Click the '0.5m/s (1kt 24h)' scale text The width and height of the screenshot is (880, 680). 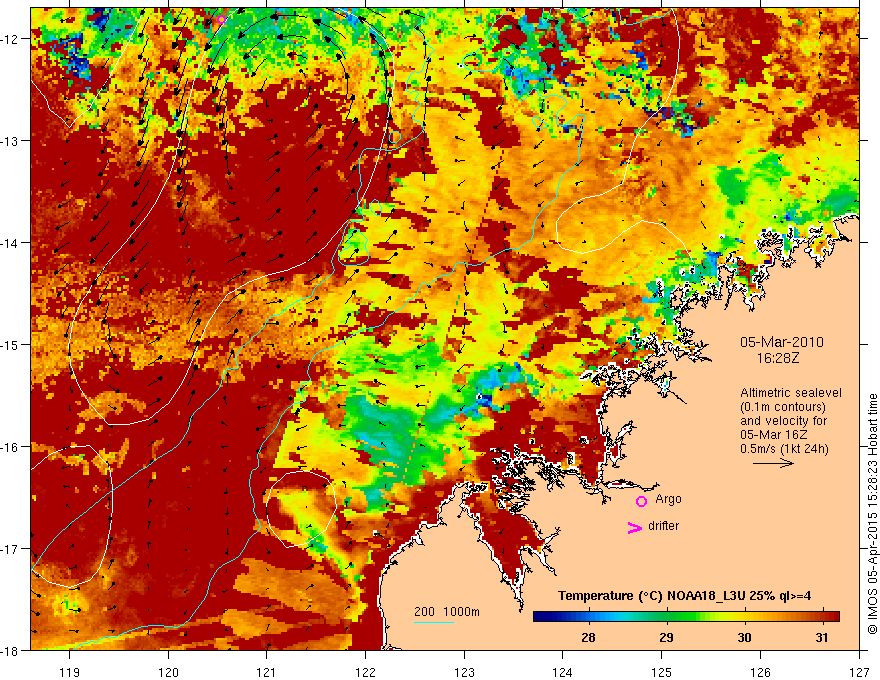pyautogui.click(x=784, y=449)
